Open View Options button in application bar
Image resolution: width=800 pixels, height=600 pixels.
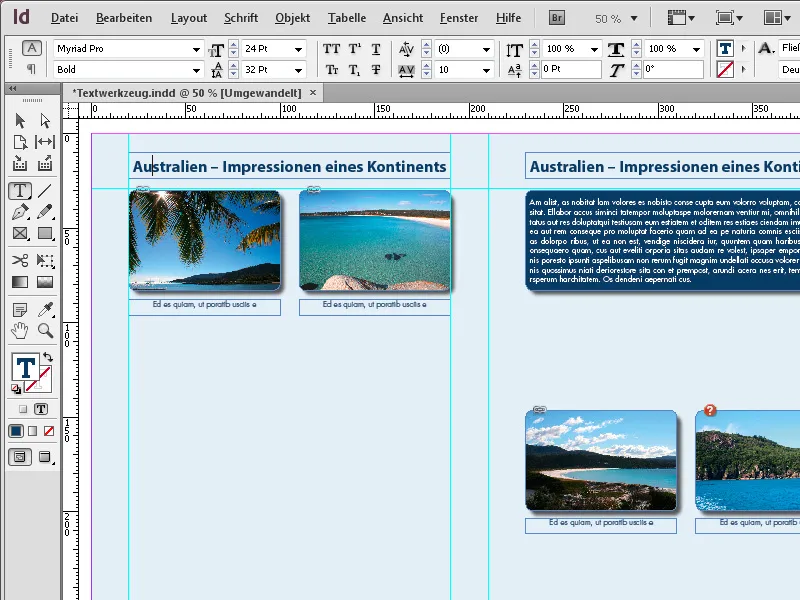click(x=681, y=18)
